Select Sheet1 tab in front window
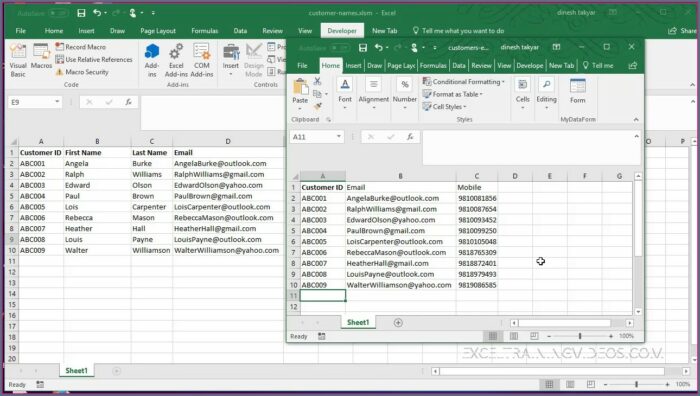Screen dimensions: 700x396 coord(358,322)
